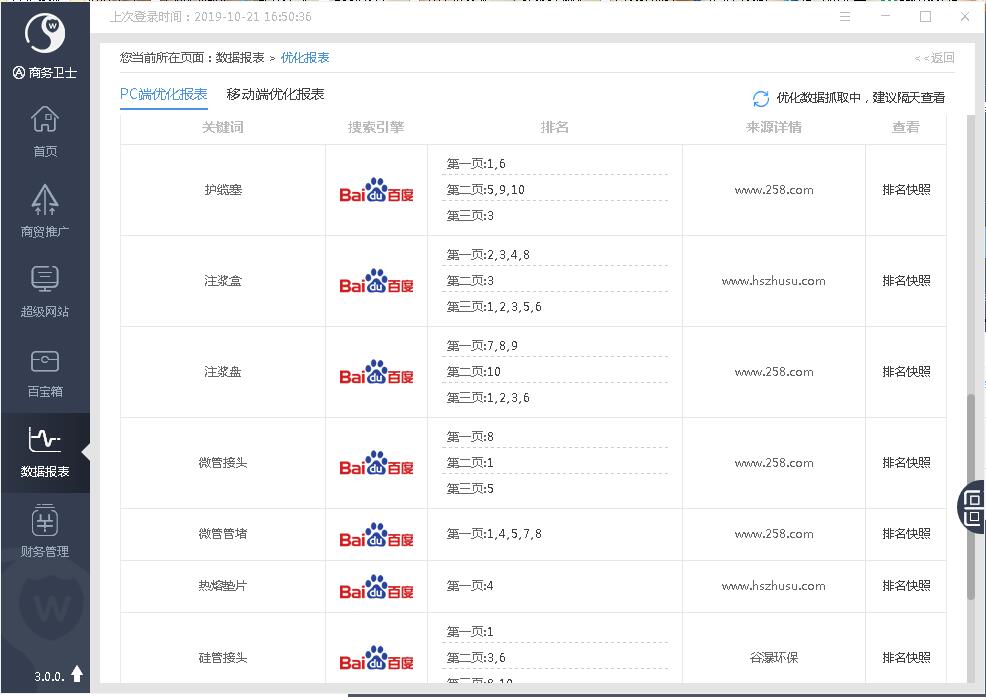Open 排名快照 for keyword 护缆塞
986x697 pixels.
906,190
